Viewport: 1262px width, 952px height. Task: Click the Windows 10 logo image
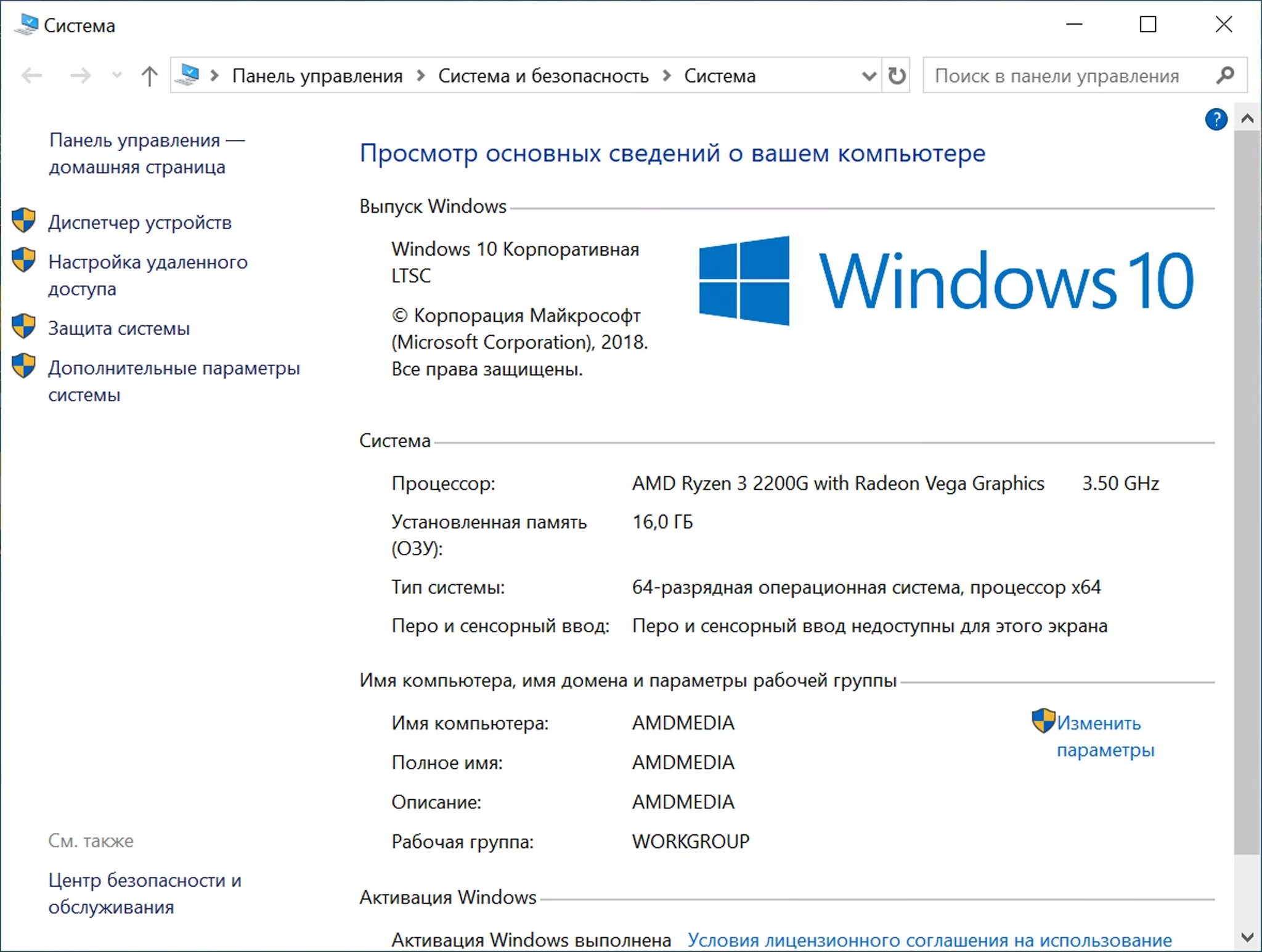(x=946, y=280)
